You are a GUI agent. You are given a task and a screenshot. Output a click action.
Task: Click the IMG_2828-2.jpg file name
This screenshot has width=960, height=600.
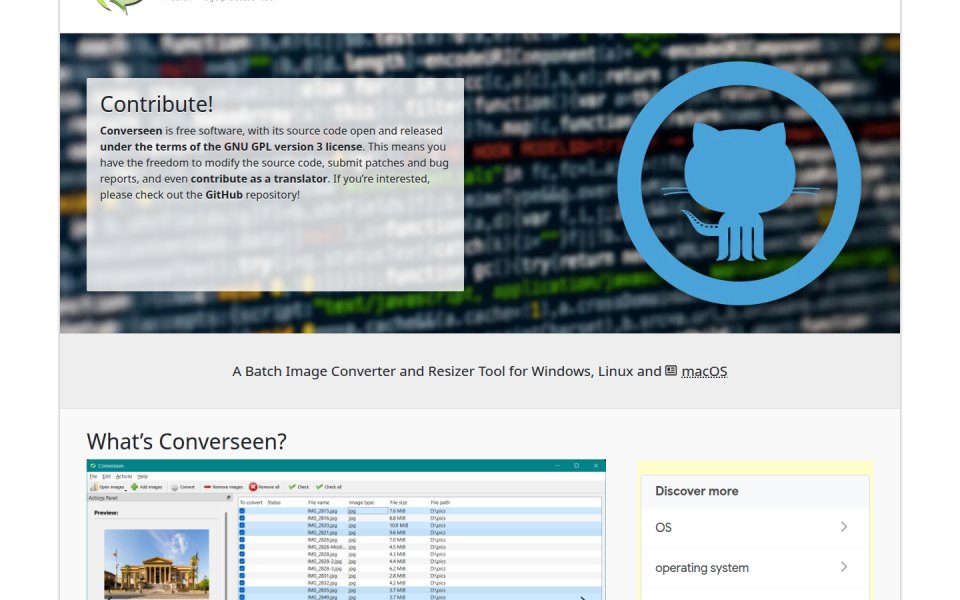pyautogui.click(x=324, y=561)
